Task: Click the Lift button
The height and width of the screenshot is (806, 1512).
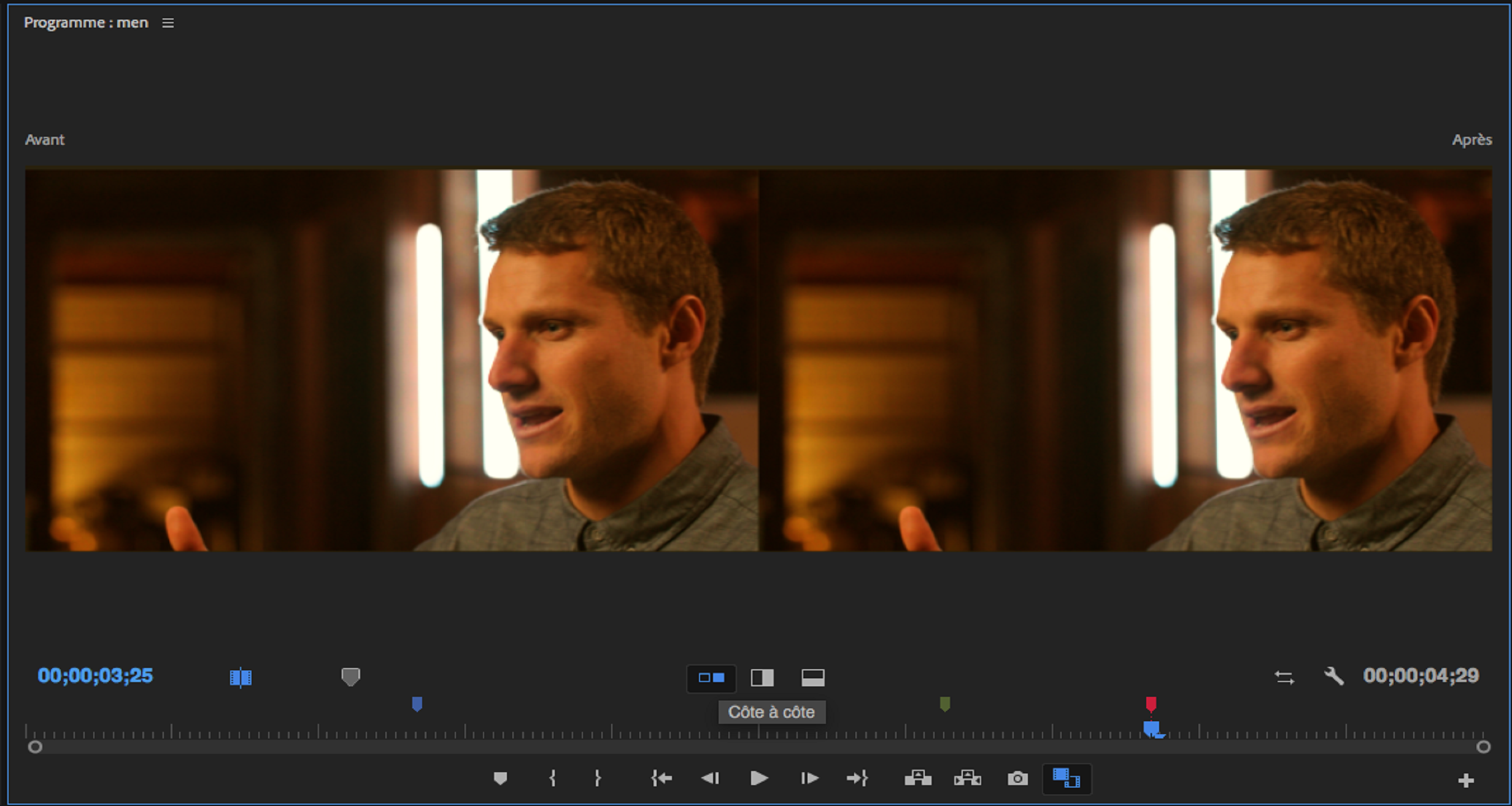Action: (918, 778)
